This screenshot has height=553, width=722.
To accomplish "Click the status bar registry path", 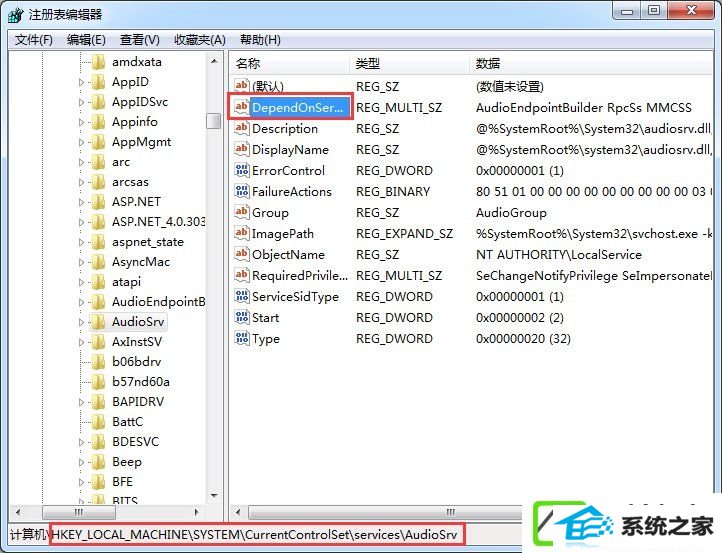I will [x=255, y=535].
